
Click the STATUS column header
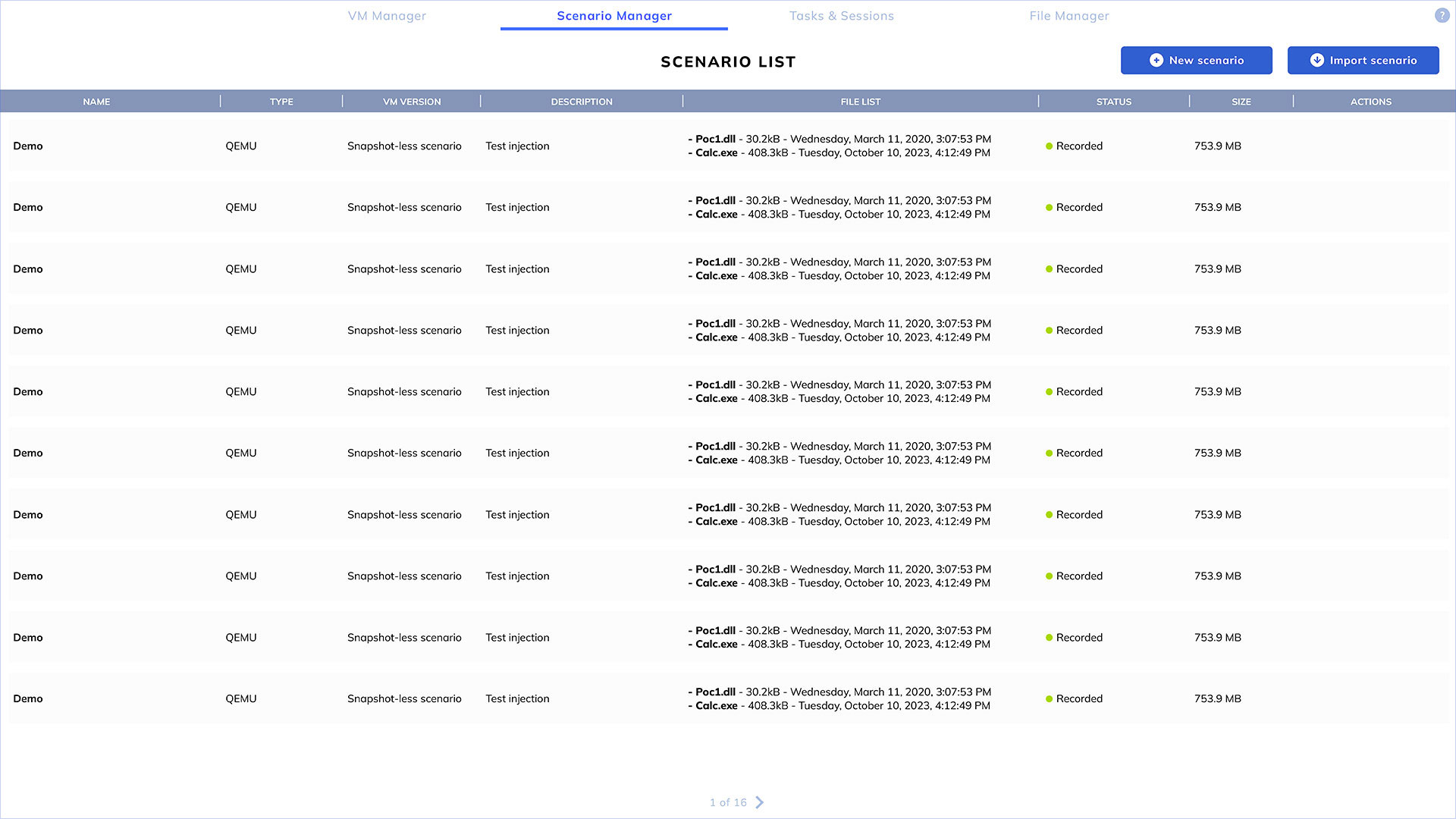tap(1114, 101)
